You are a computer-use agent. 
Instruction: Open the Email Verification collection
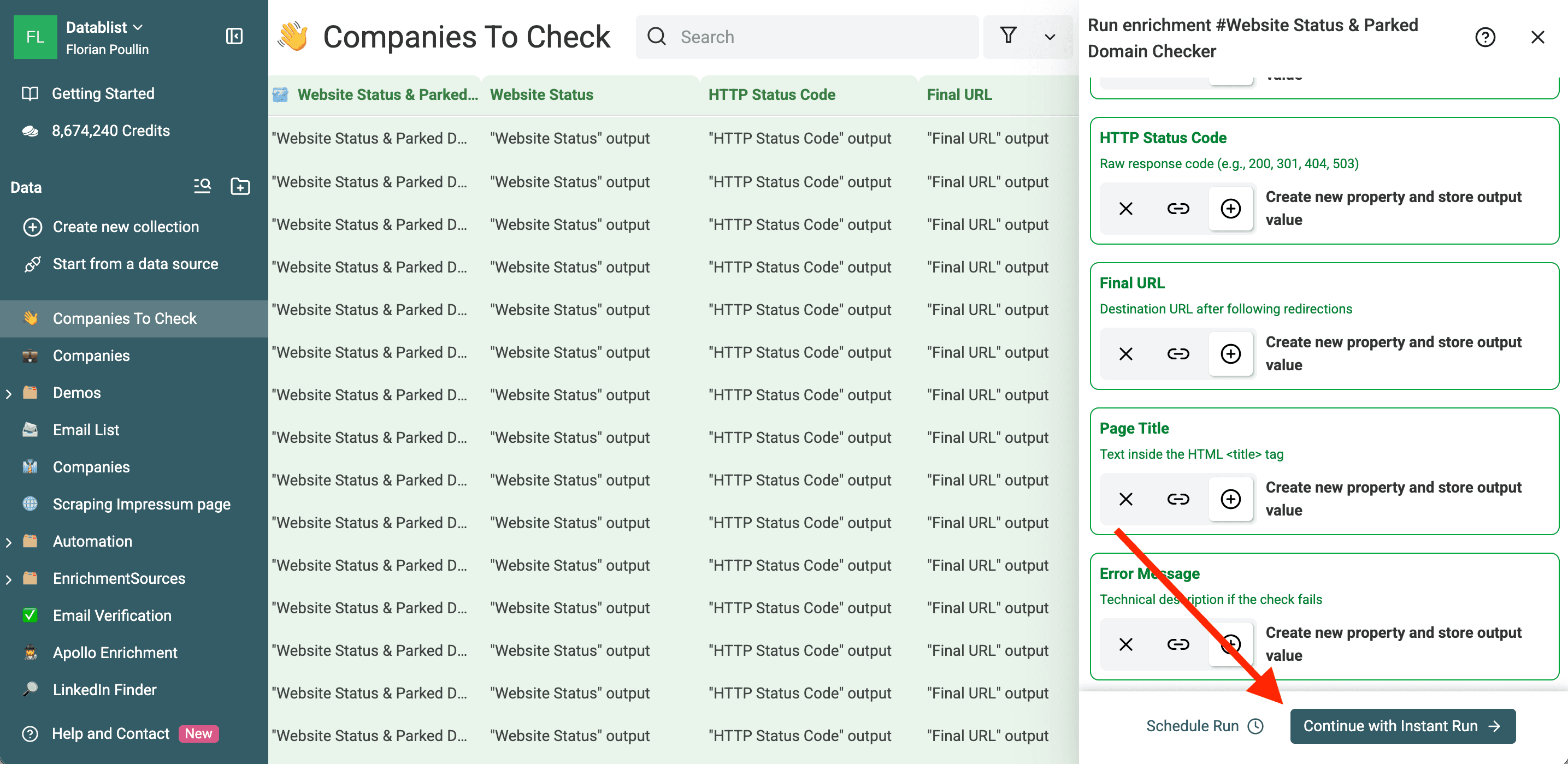click(x=112, y=615)
